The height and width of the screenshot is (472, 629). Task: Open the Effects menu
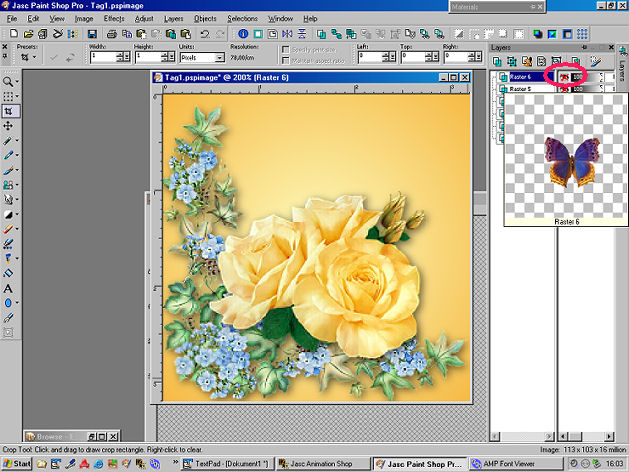click(x=114, y=18)
